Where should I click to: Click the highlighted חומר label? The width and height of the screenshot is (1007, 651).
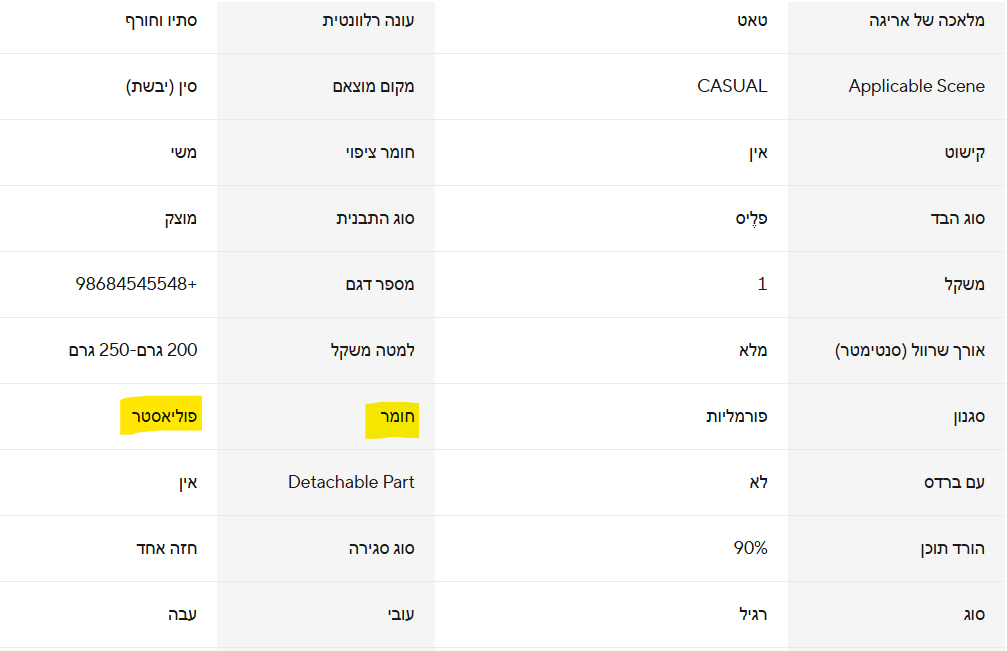coord(390,416)
